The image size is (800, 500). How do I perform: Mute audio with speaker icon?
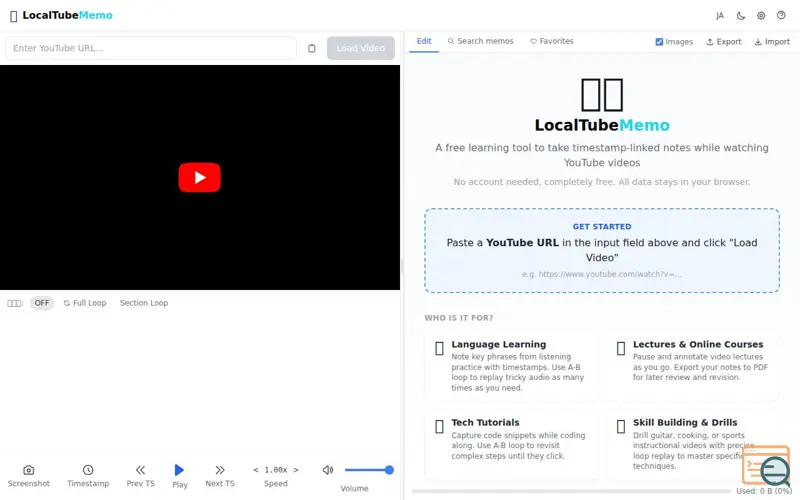point(328,470)
